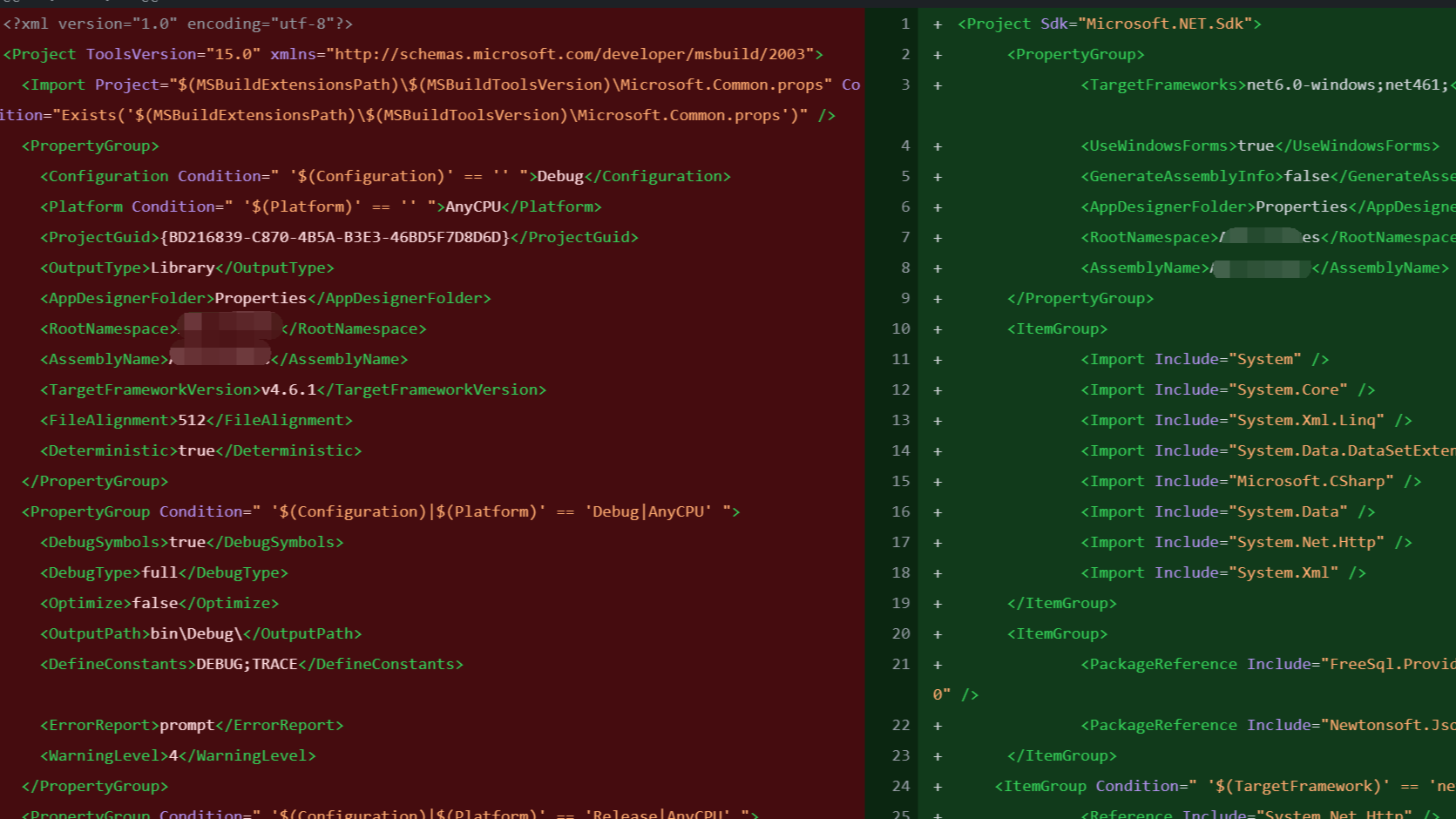
Task: Select DefineConstants DEBUG;TRACE line
Action: (251, 664)
